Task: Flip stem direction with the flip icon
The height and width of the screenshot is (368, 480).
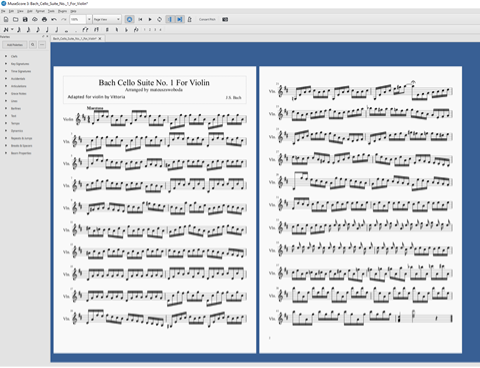Action: pos(136,30)
